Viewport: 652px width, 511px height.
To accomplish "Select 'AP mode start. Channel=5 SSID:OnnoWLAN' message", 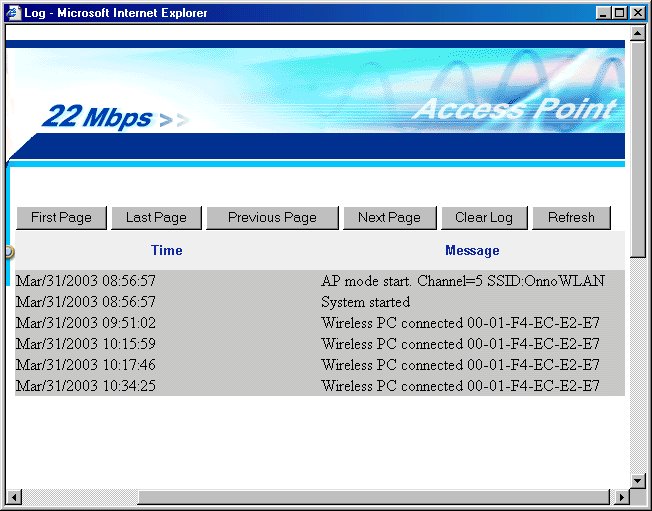I will tap(463, 281).
